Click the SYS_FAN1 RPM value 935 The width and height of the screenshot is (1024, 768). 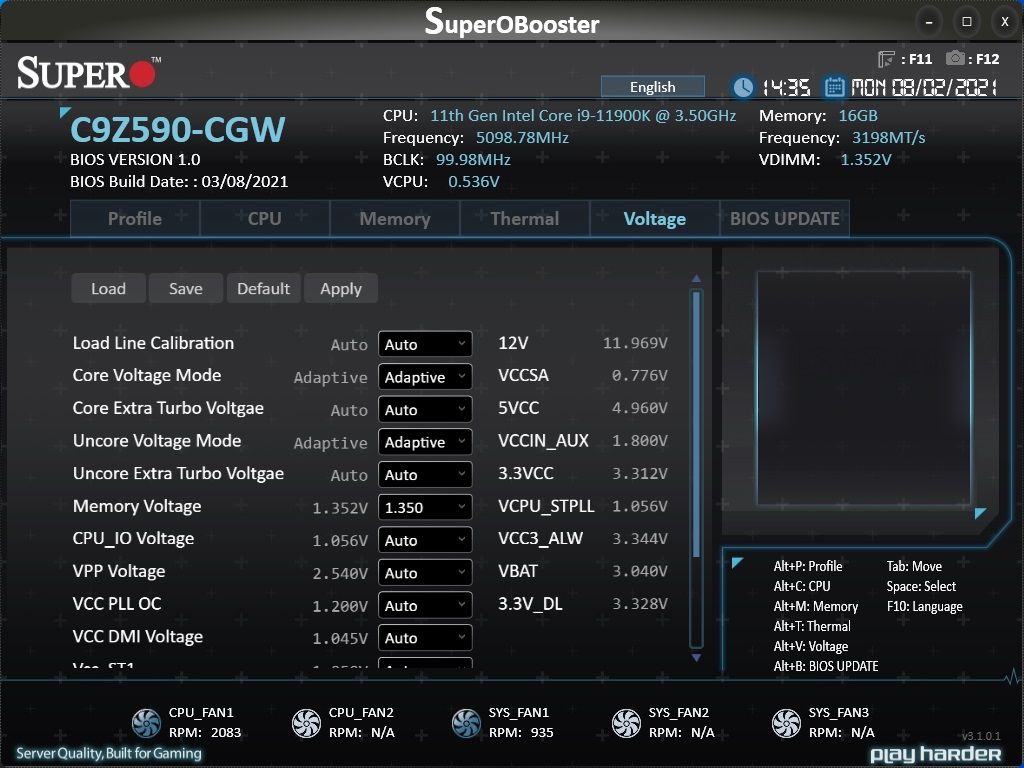[542, 733]
